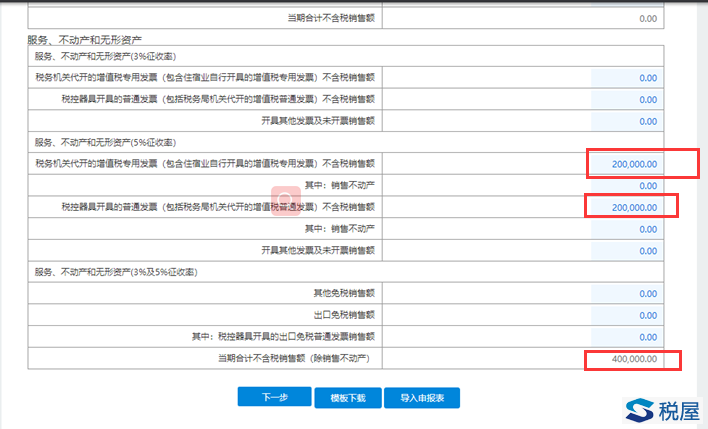Click 其中:税控器具开具的出口免税普通发票销售额 label

(x=284, y=336)
